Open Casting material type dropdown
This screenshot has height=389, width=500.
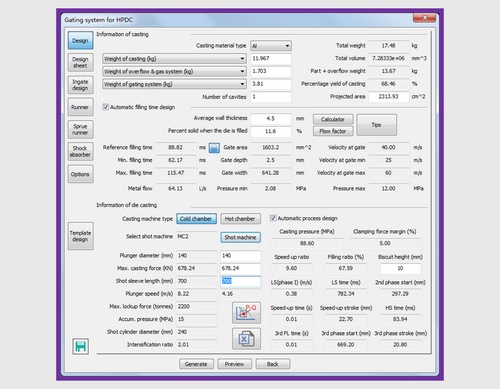[271, 46]
